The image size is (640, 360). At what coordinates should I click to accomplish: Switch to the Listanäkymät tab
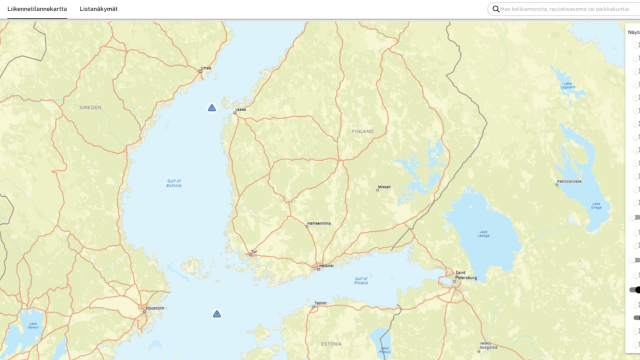[98, 9]
